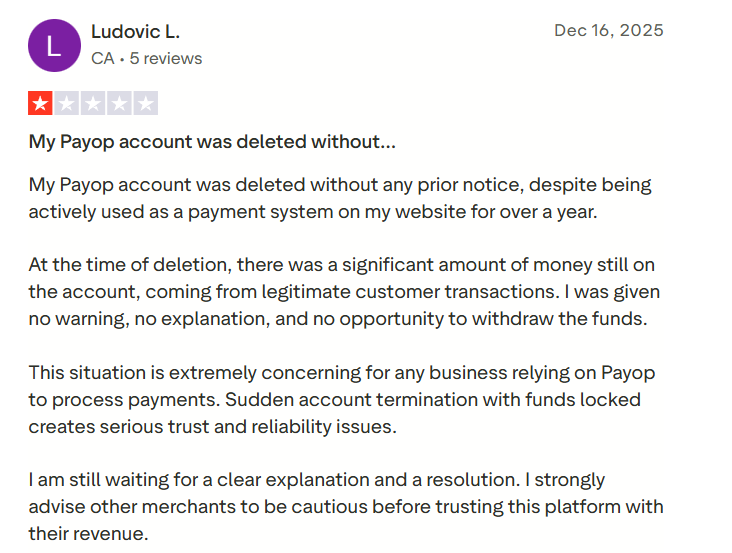Click the "5 reviews" count text
Viewport: 732px width, 553px height.
pos(166,58)
